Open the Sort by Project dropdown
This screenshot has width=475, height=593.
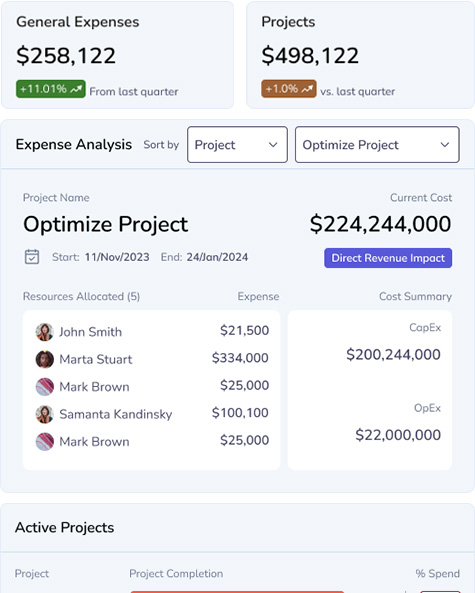[x=237, y=144]
